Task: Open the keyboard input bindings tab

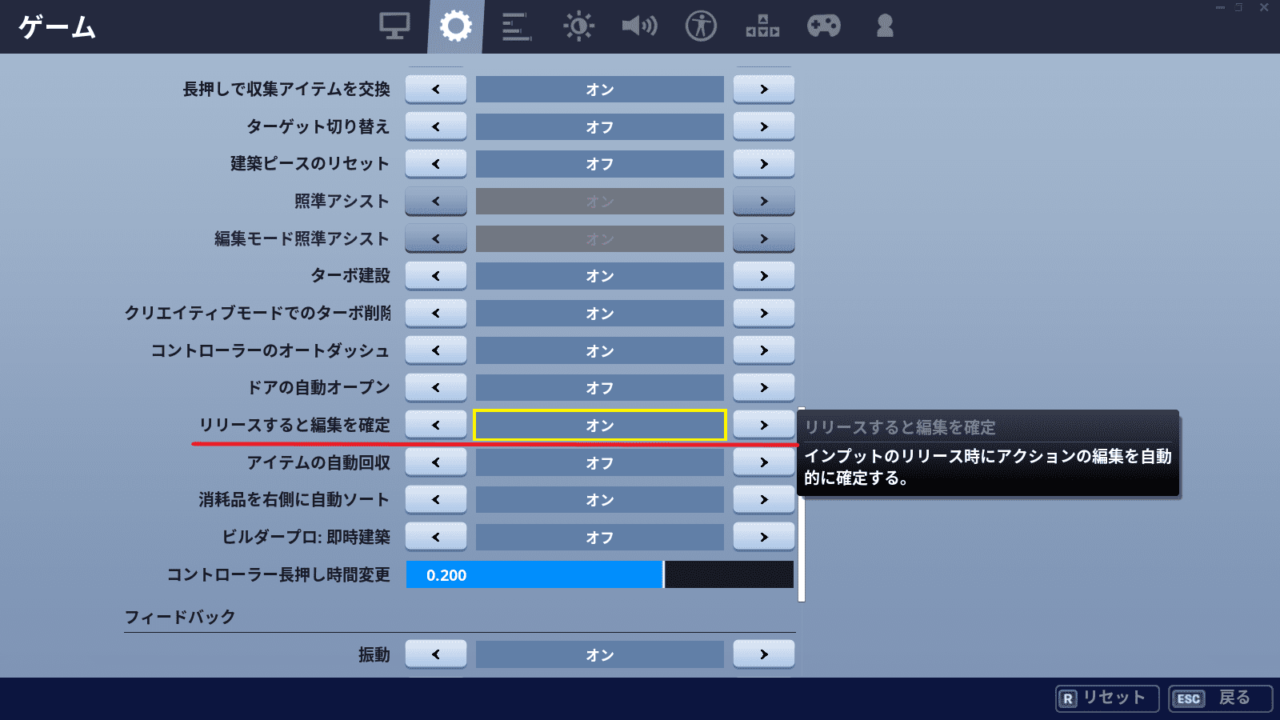Action: 762,26
